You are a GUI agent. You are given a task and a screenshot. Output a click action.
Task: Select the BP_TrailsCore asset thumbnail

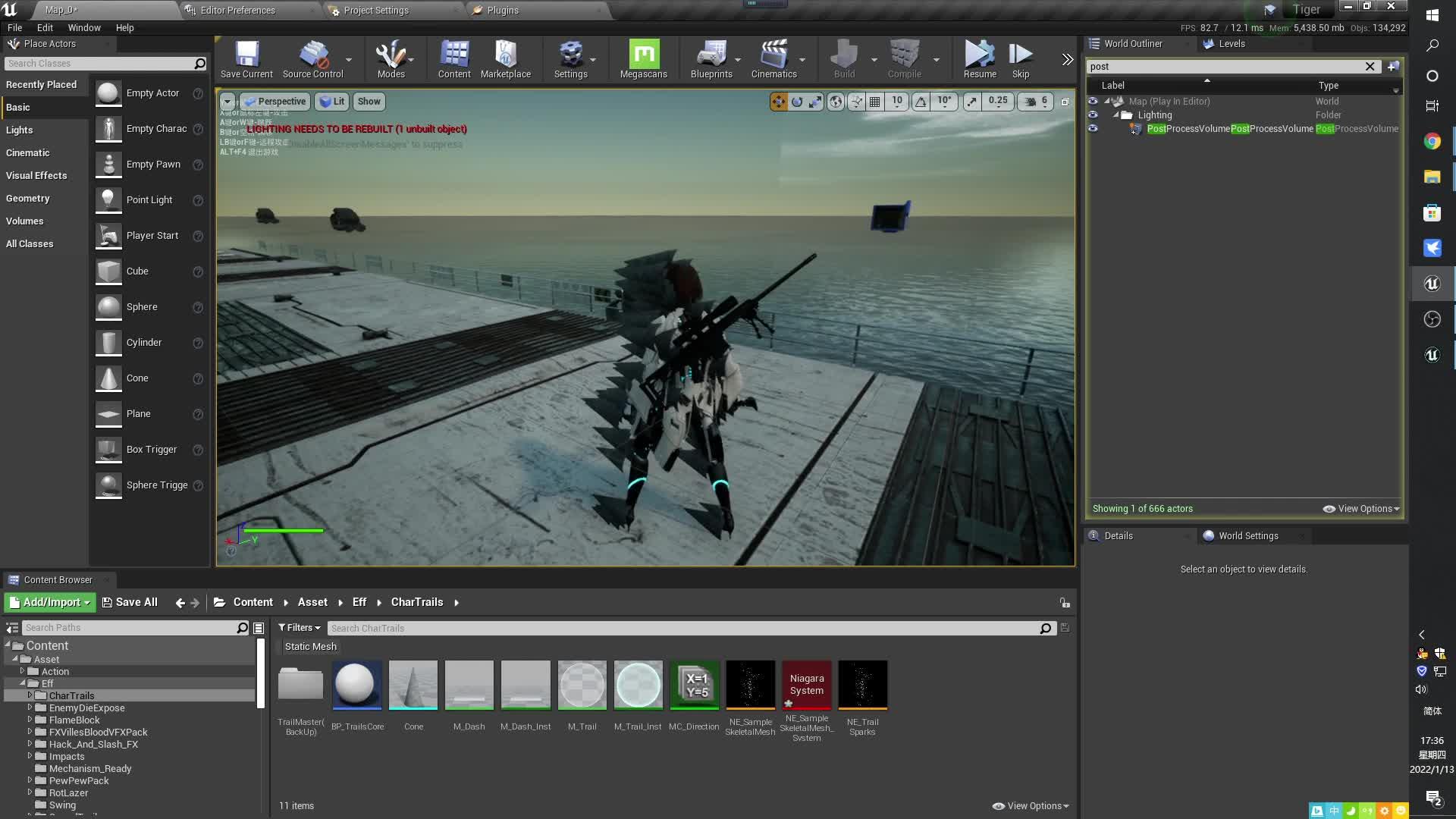coord(356,685)
